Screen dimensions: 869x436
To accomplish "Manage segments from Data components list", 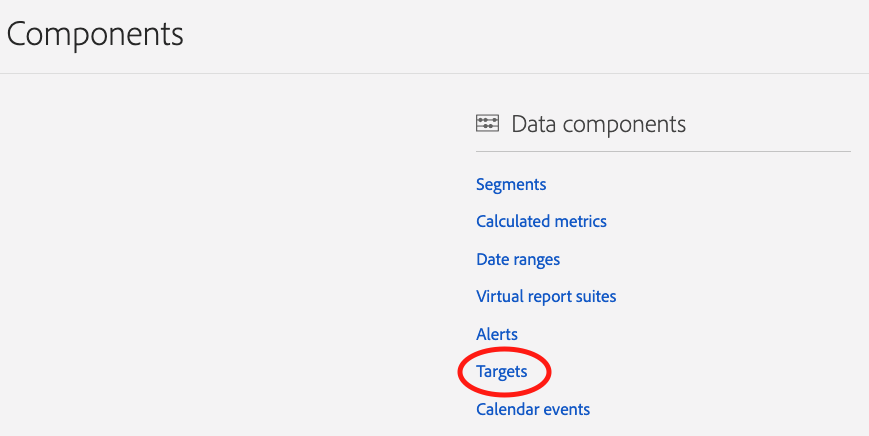I will point(511,184).
